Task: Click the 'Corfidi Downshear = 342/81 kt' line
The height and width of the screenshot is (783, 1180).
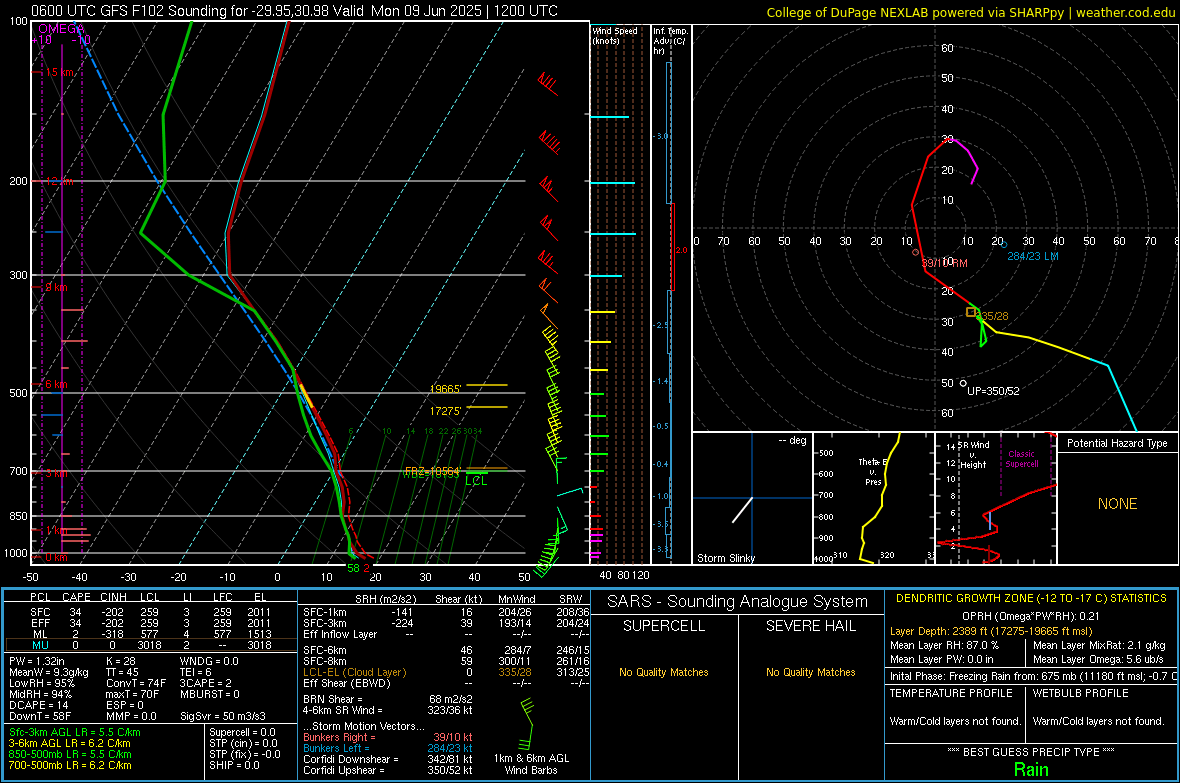Action: coord(388,759)
